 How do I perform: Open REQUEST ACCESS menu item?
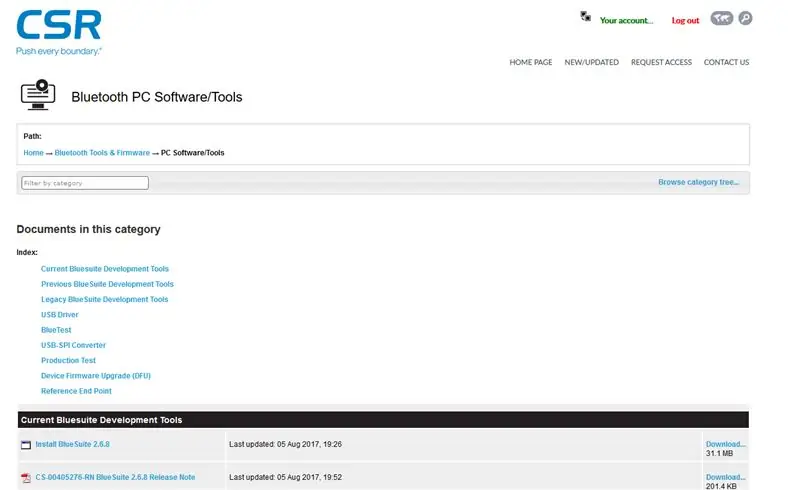[661, 62]
